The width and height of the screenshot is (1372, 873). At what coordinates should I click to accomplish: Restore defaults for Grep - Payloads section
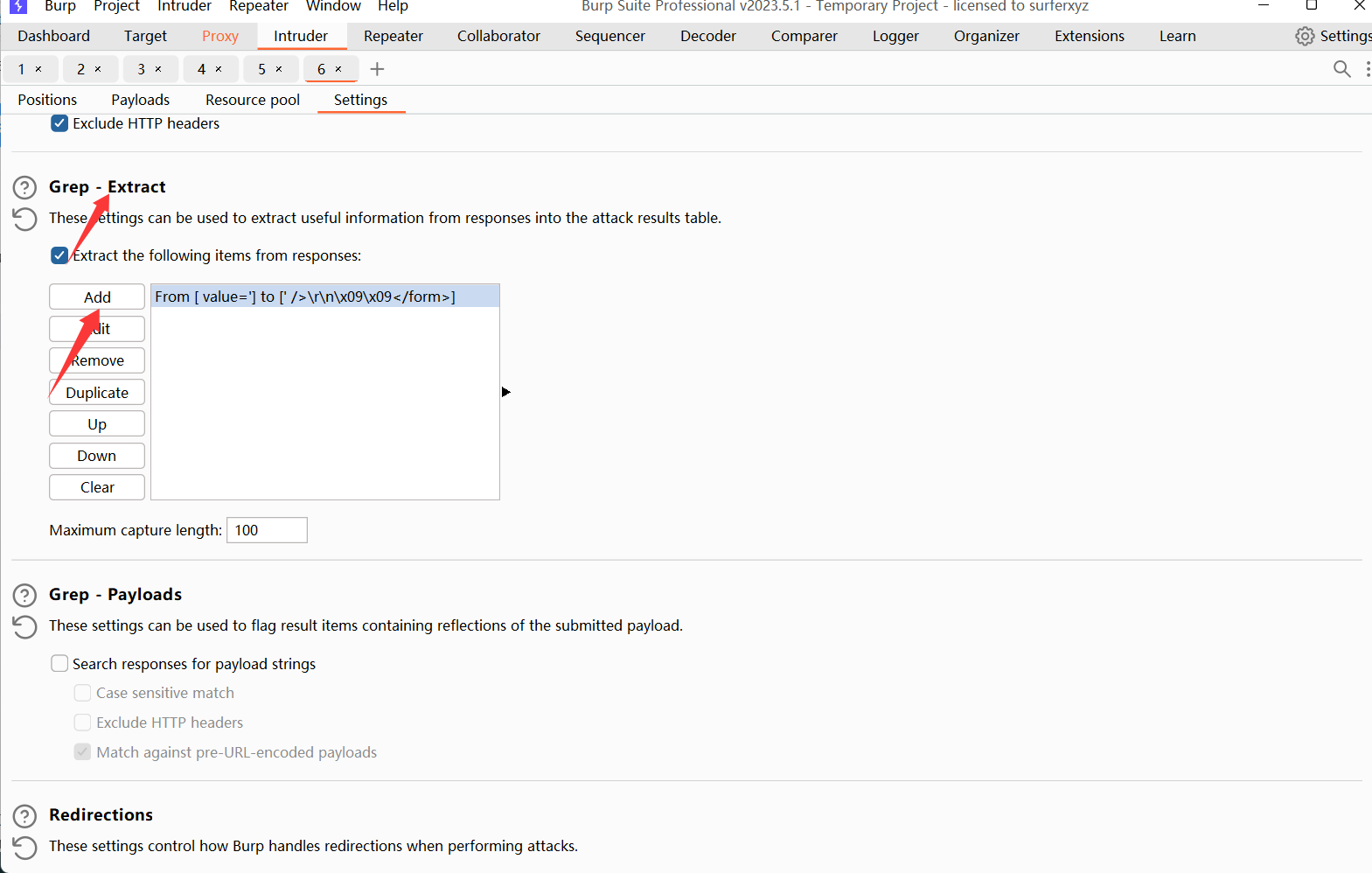point(24,626)
